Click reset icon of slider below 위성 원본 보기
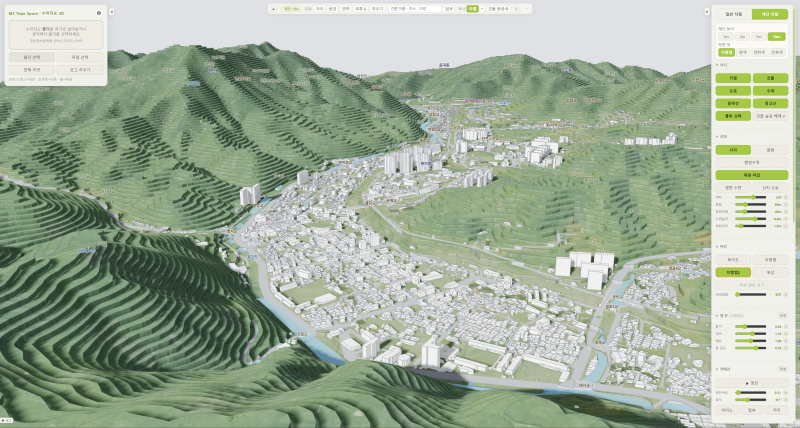The height and width of the screenshot is (428, 800). point(786,294)
